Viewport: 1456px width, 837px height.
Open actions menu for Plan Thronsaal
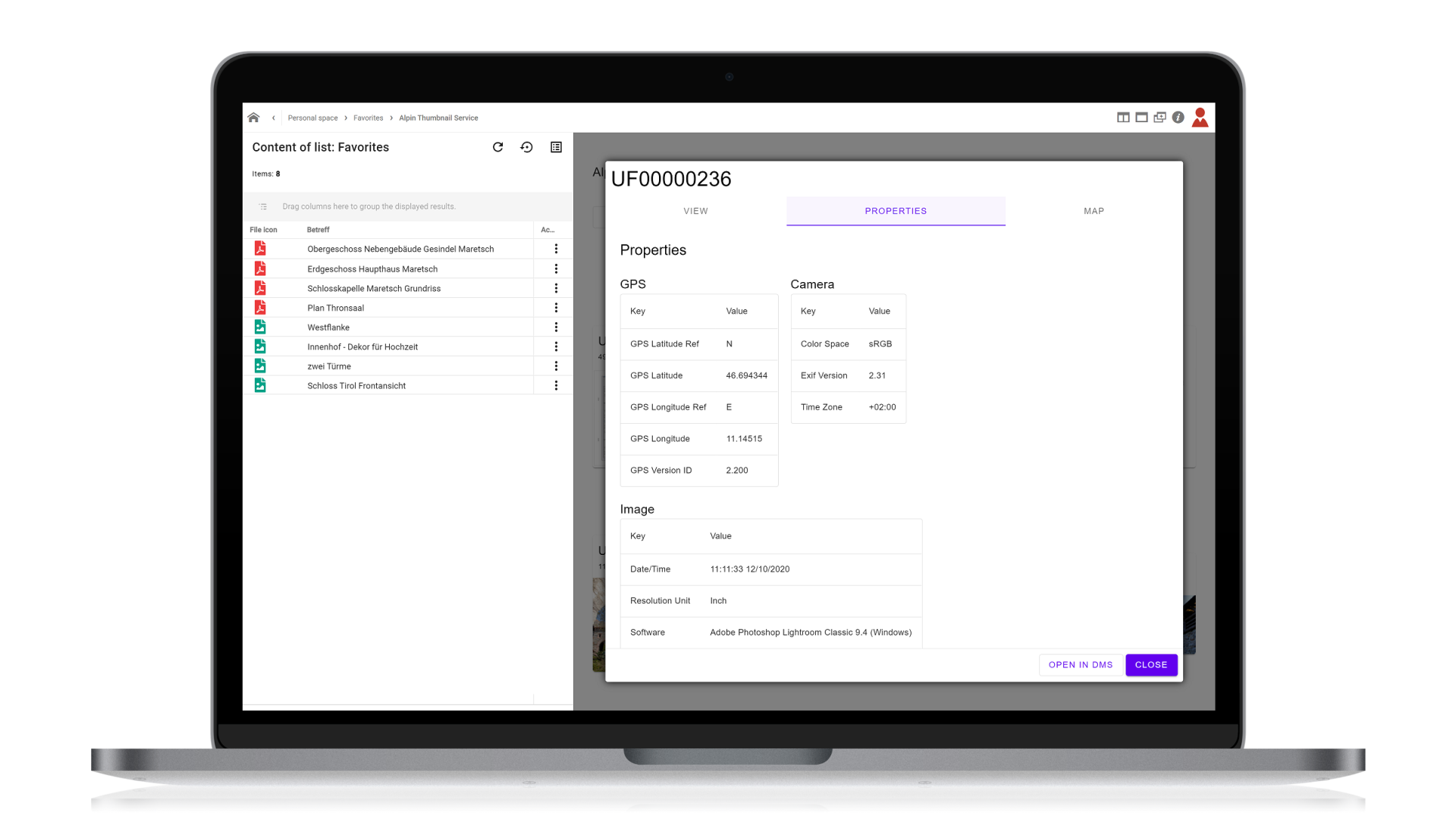coord(556,308)
